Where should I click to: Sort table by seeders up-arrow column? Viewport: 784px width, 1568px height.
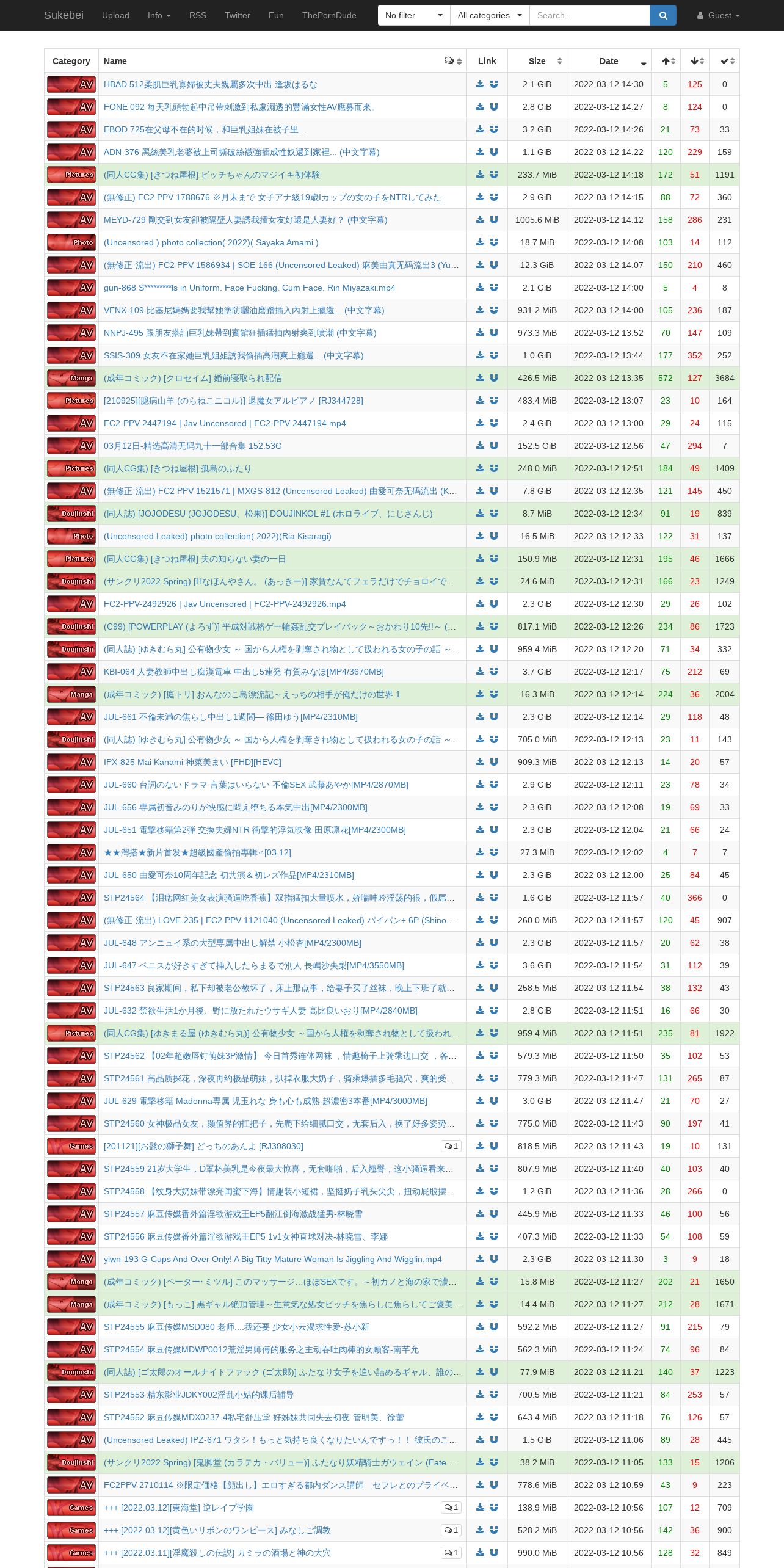click(666, 61)
